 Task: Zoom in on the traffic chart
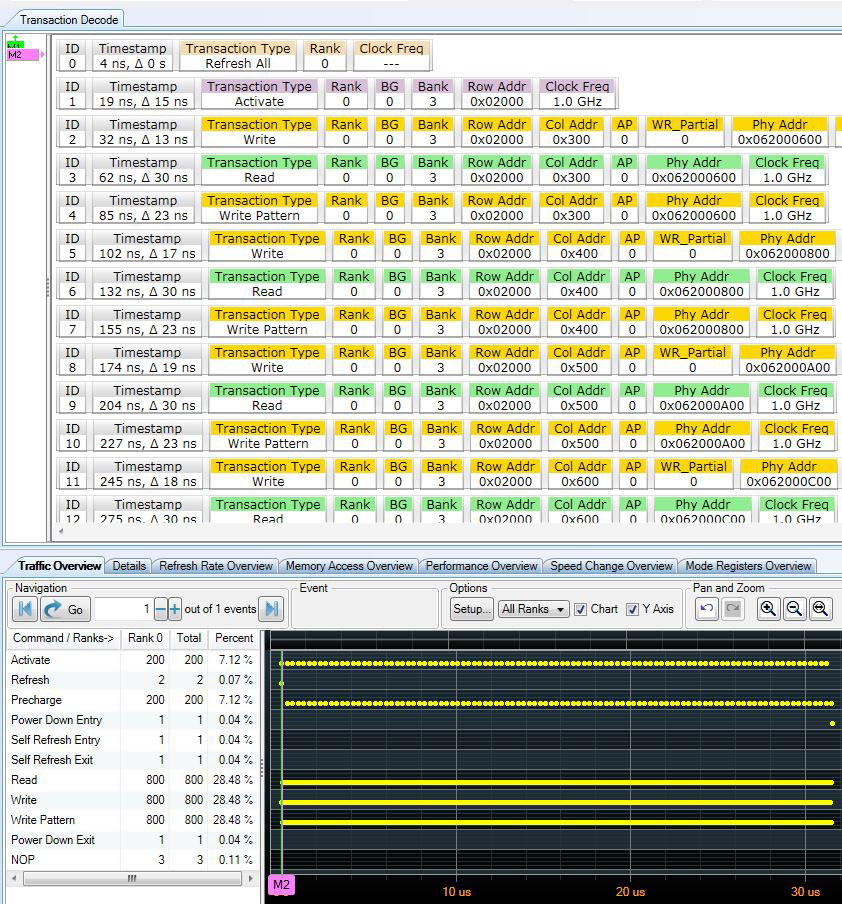pyautogui.click(x=769, y=609)
